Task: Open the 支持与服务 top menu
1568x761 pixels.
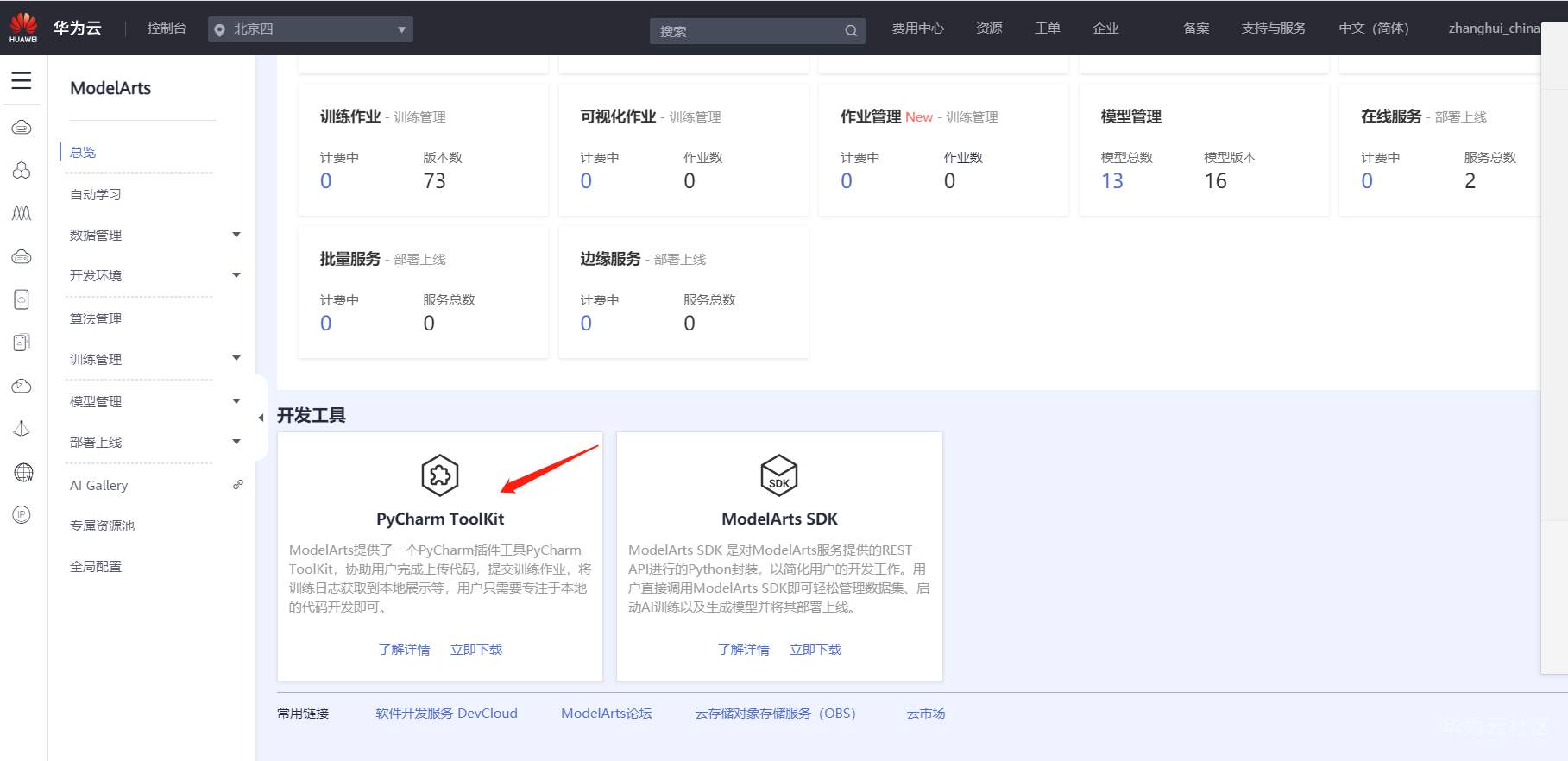Action: tap(1274, 28)
